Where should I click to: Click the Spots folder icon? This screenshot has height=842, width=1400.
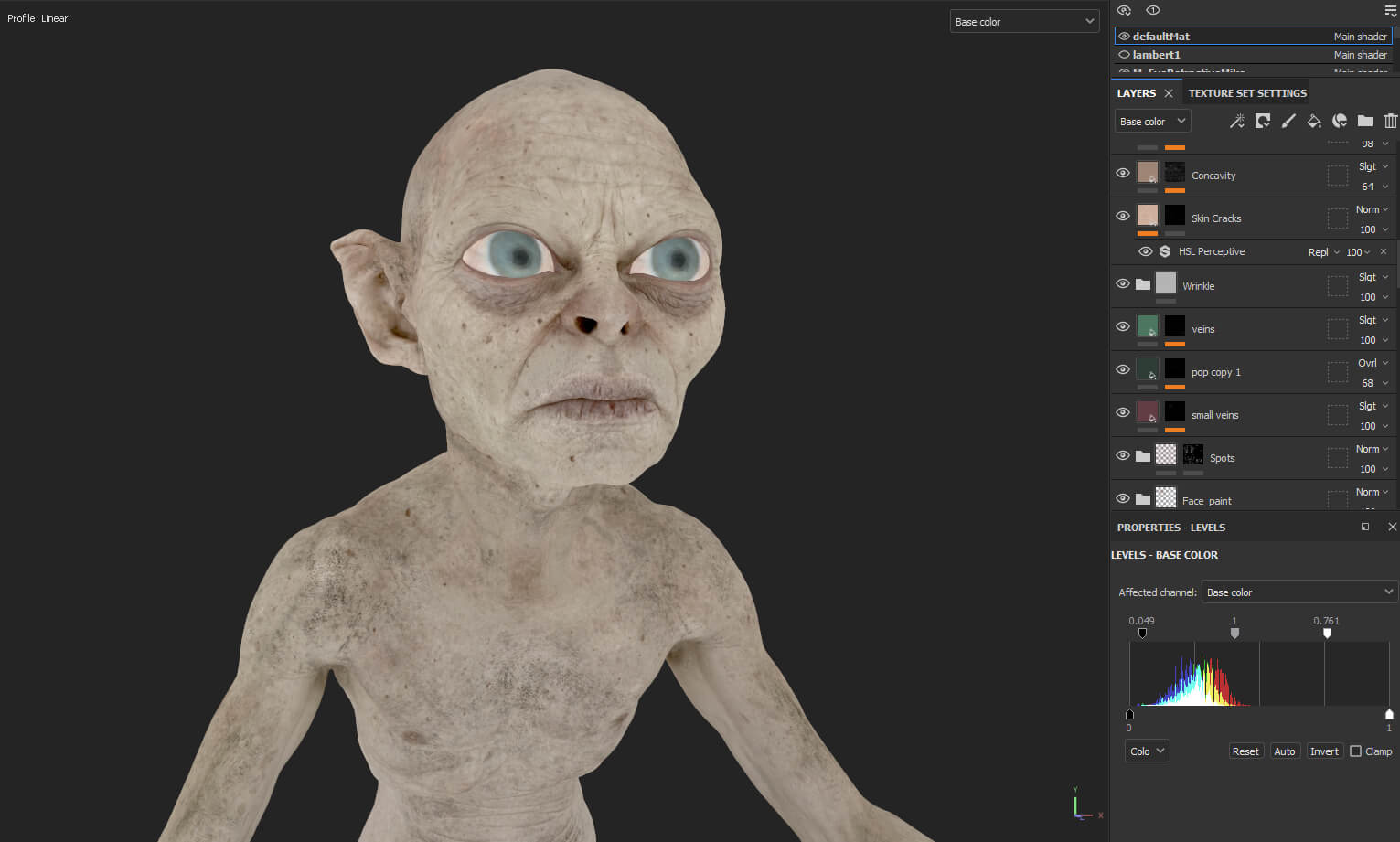tap(1143, 456)
